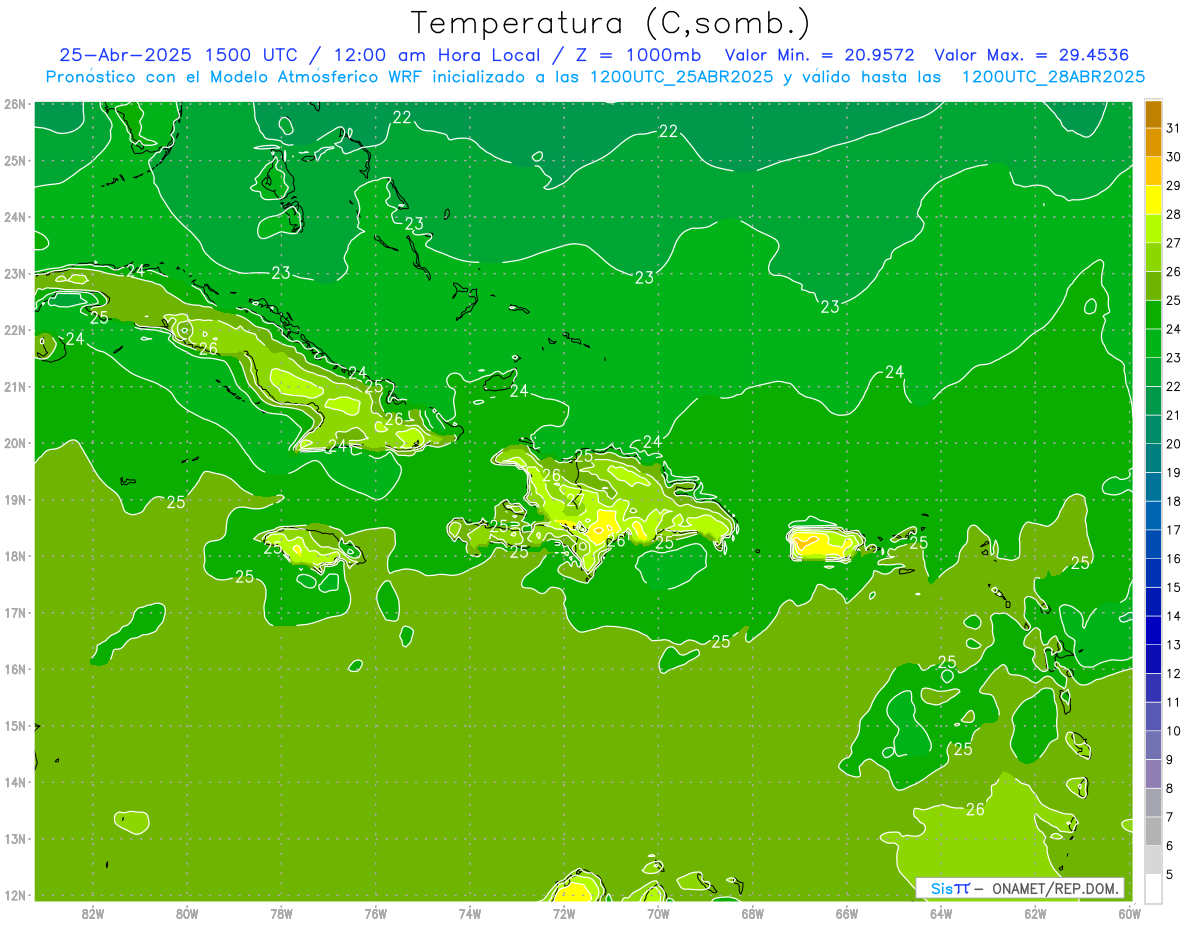Click the 'Z = 1000mb' level text
The width and height of the screenshot is (1200, 927).
[641, 55]
